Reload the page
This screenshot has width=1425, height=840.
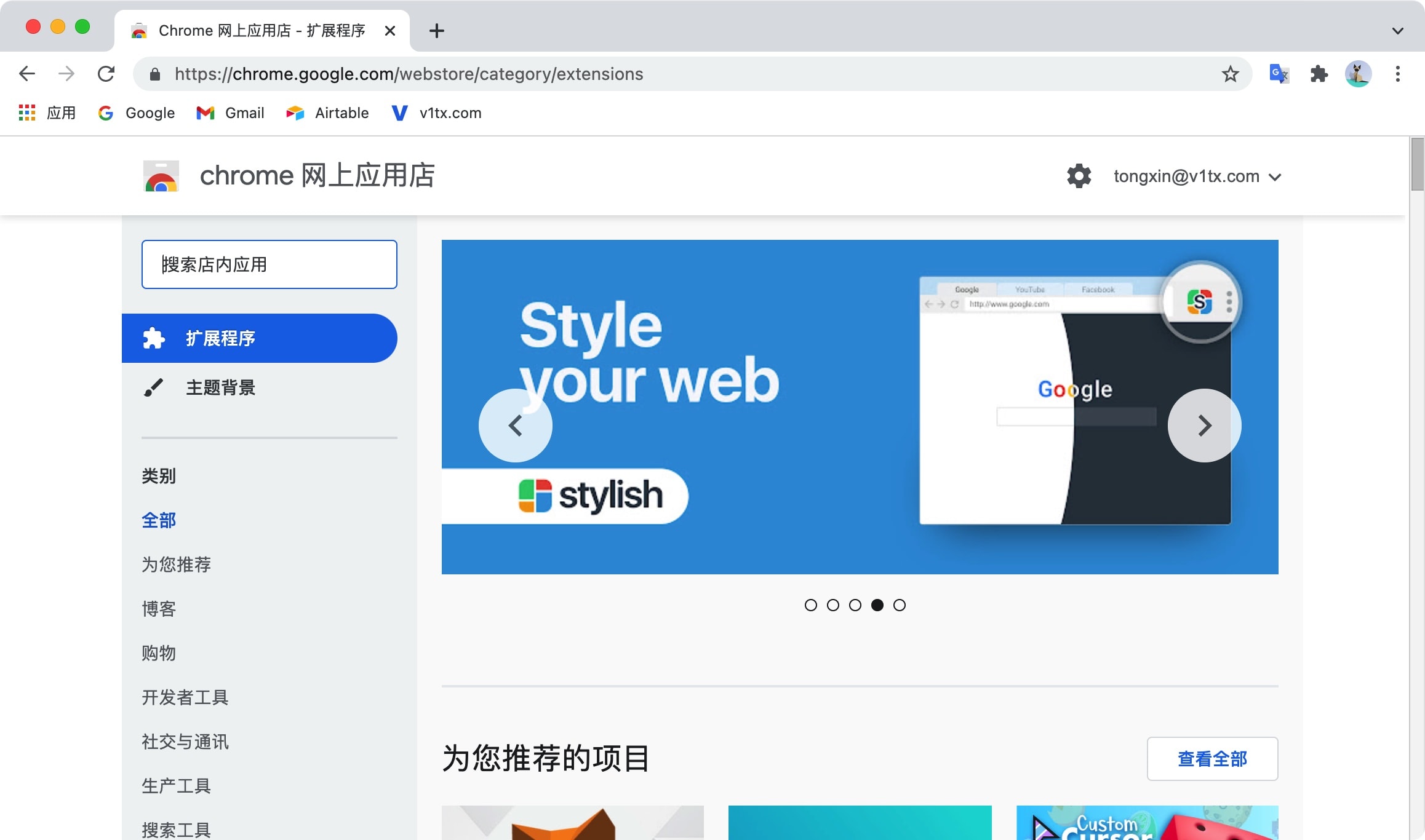pos(106,74)
